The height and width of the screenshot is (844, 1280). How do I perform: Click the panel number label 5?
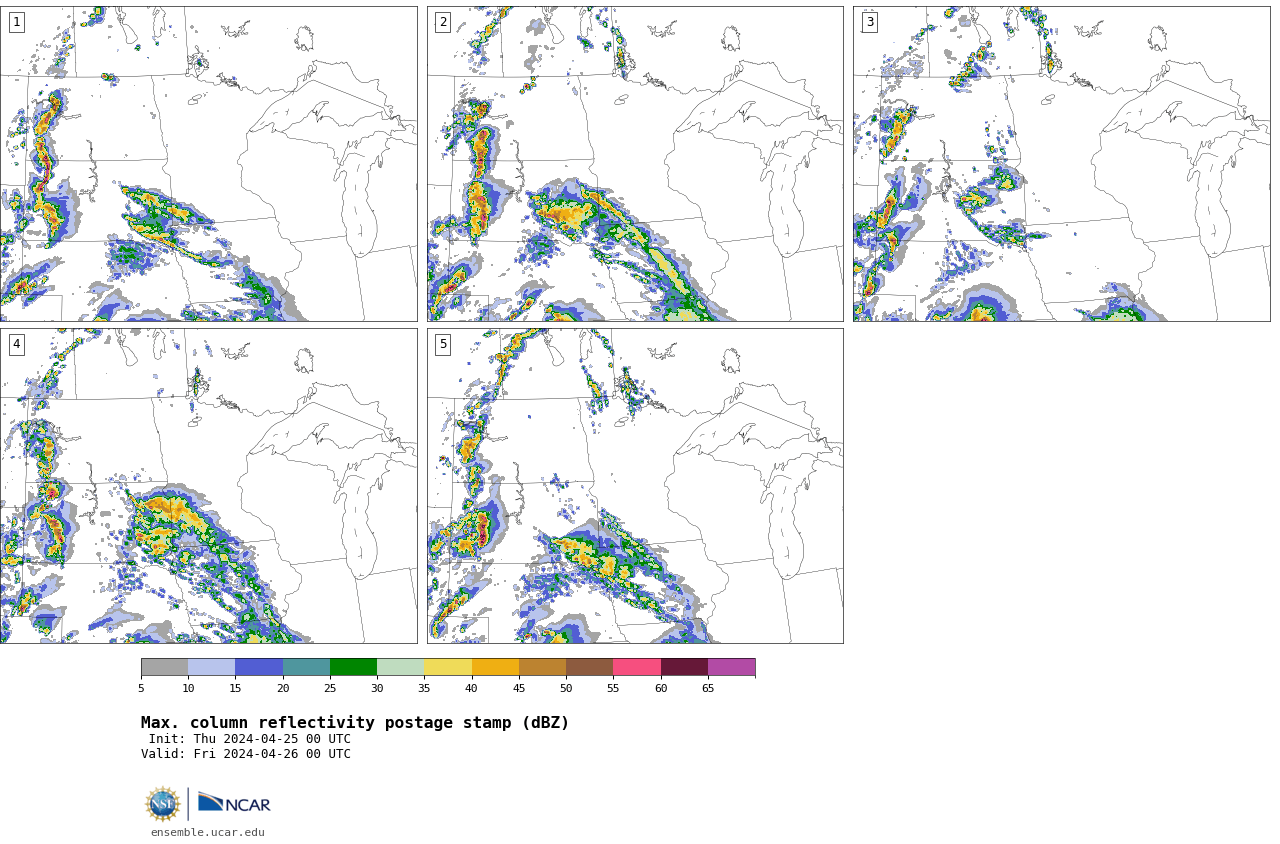(443, 344)
